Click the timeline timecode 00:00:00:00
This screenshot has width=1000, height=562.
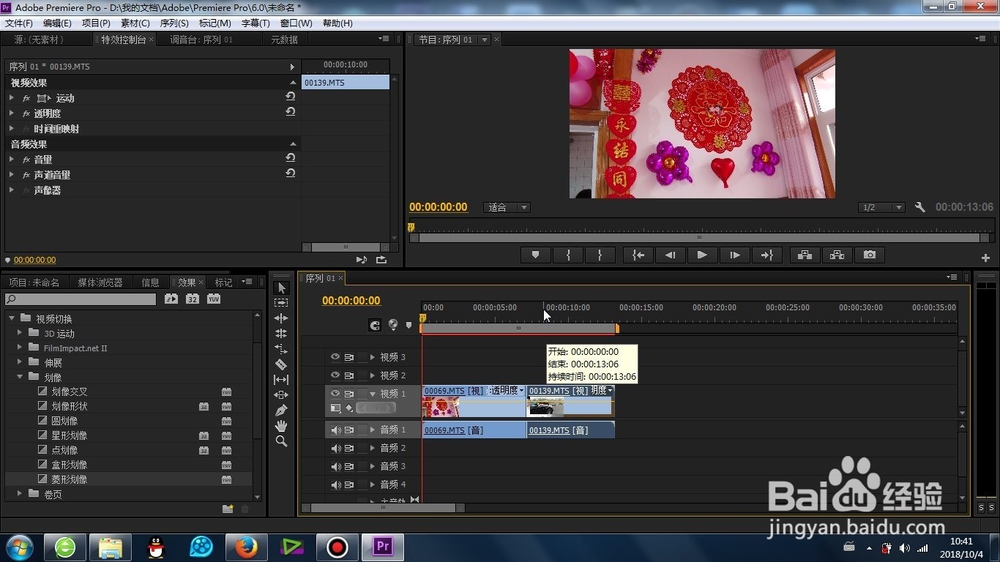[x=351, y=300]
